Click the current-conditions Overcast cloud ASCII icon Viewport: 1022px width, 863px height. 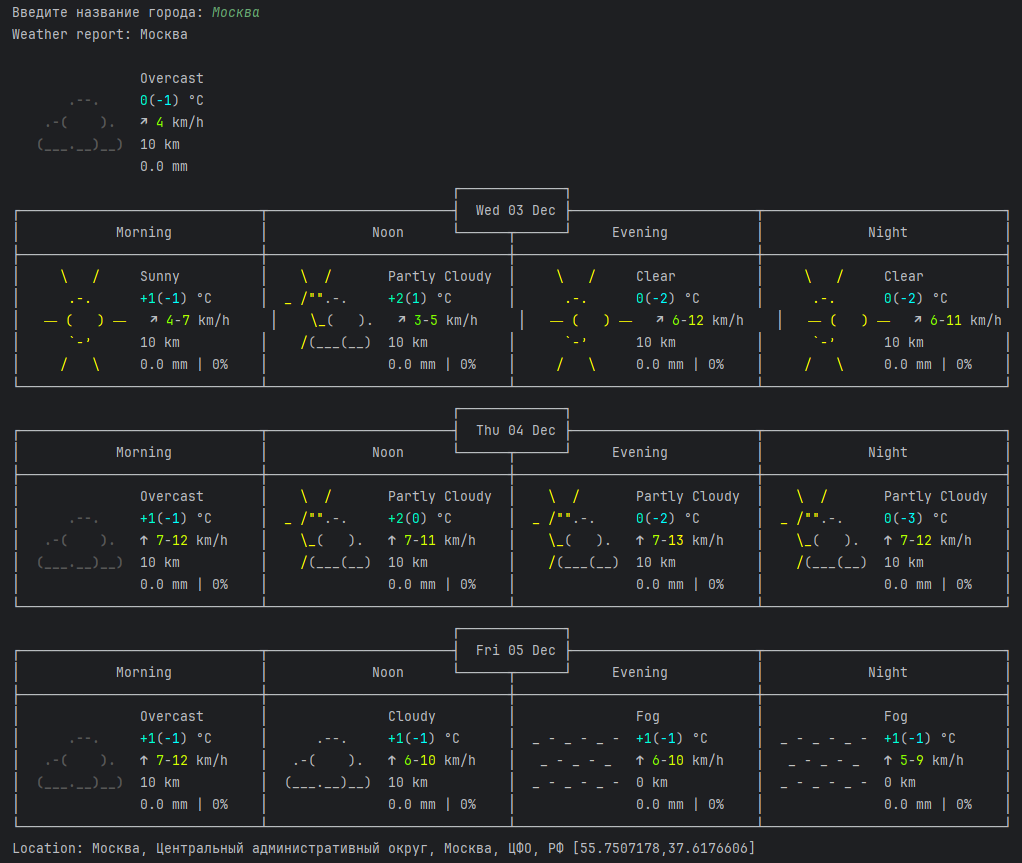[80, 123]
